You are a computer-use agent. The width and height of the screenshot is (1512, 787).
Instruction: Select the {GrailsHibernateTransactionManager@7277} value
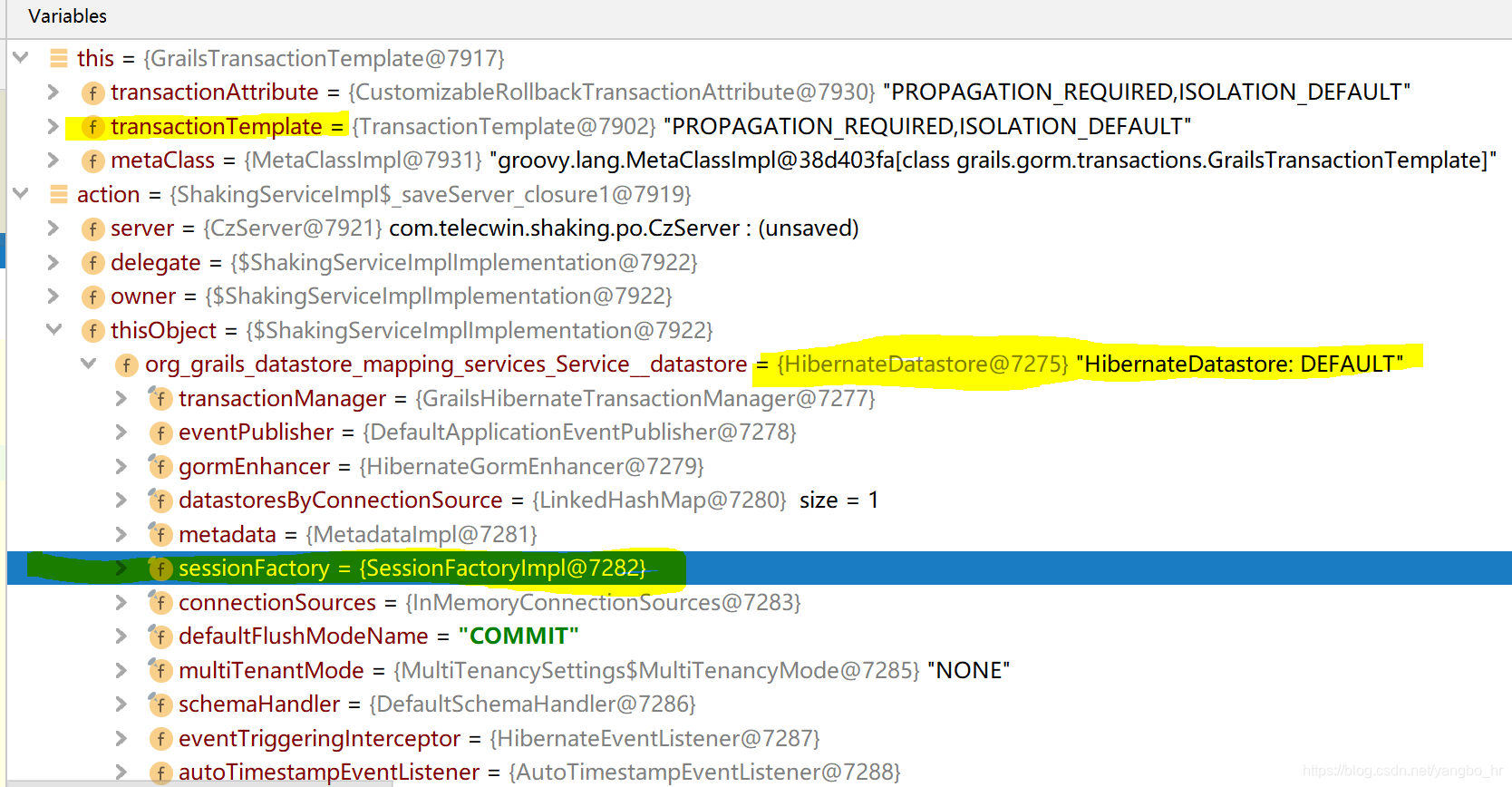pyautogui.click(x=645, y=398)
